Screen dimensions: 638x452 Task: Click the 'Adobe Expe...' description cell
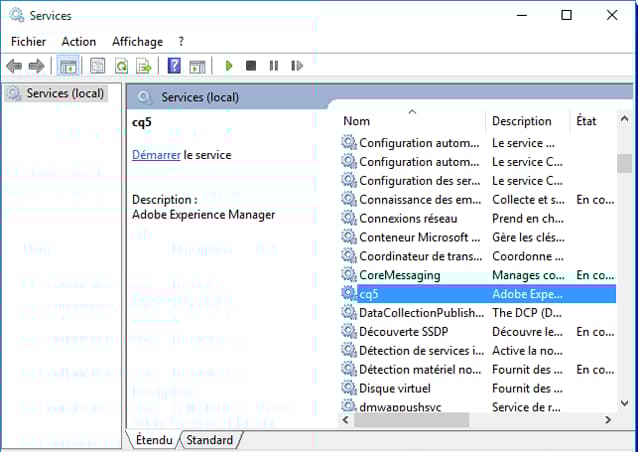pos(527,294)
